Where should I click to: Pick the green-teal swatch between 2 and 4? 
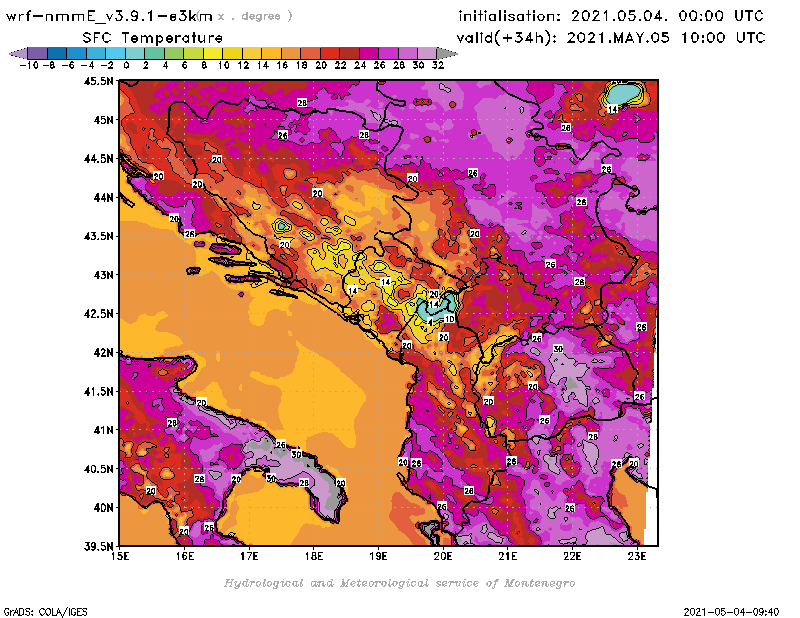155,53
